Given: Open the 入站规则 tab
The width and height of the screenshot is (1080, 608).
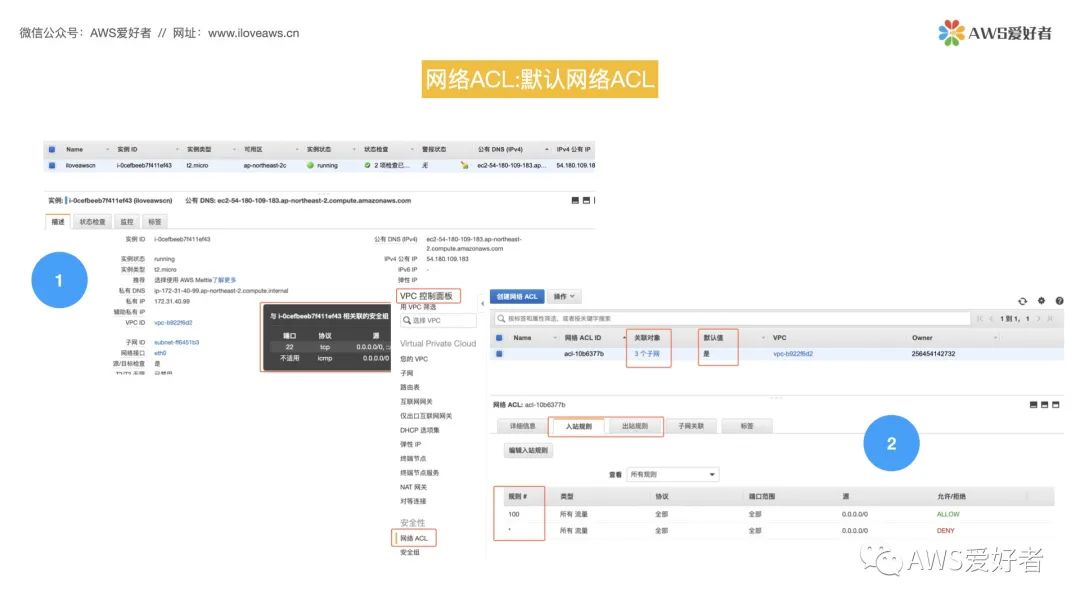Looking at the screenshot, I should (x=579, y=426).
